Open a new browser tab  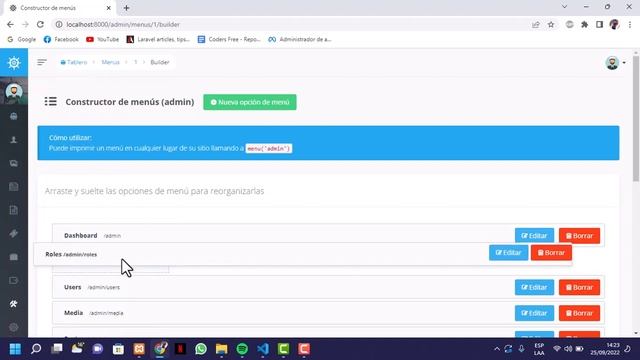coord(127,8)
